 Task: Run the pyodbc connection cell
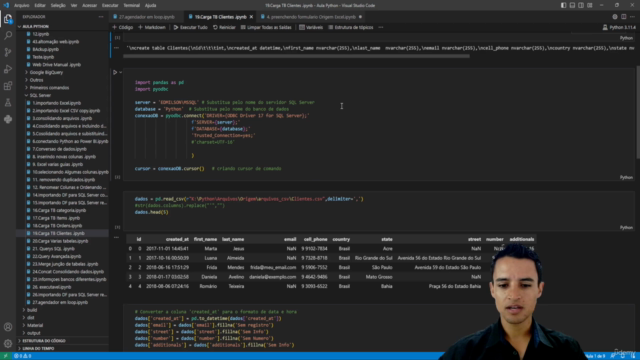tap(115, 72)
